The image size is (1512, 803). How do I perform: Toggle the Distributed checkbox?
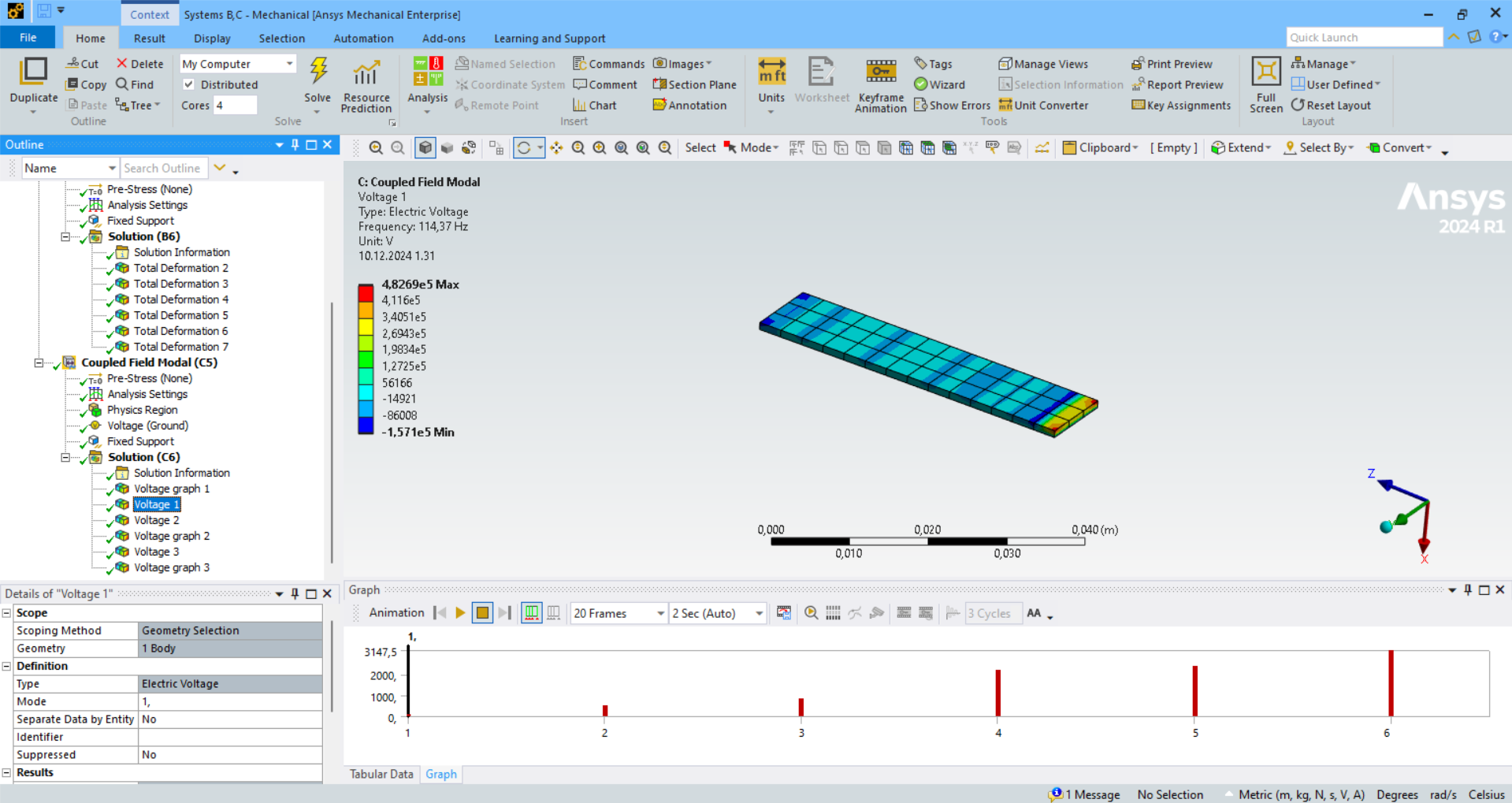click(x=189, y=84)
